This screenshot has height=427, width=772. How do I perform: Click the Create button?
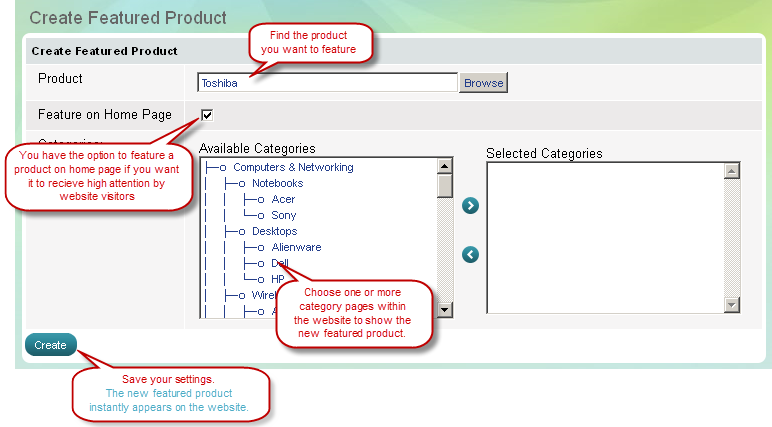(50, 345)
